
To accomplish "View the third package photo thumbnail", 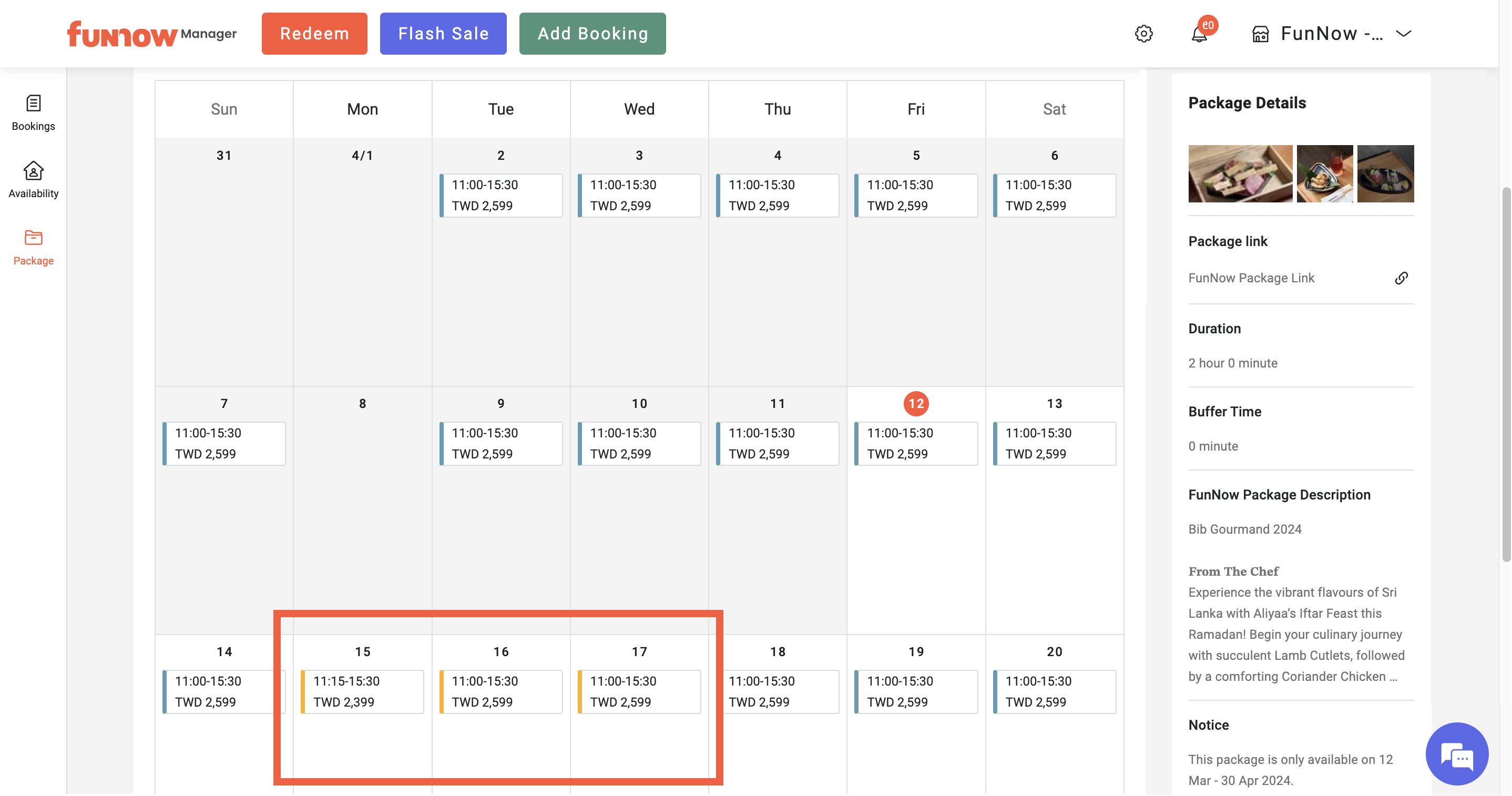I will click(x=1386, y=174).
